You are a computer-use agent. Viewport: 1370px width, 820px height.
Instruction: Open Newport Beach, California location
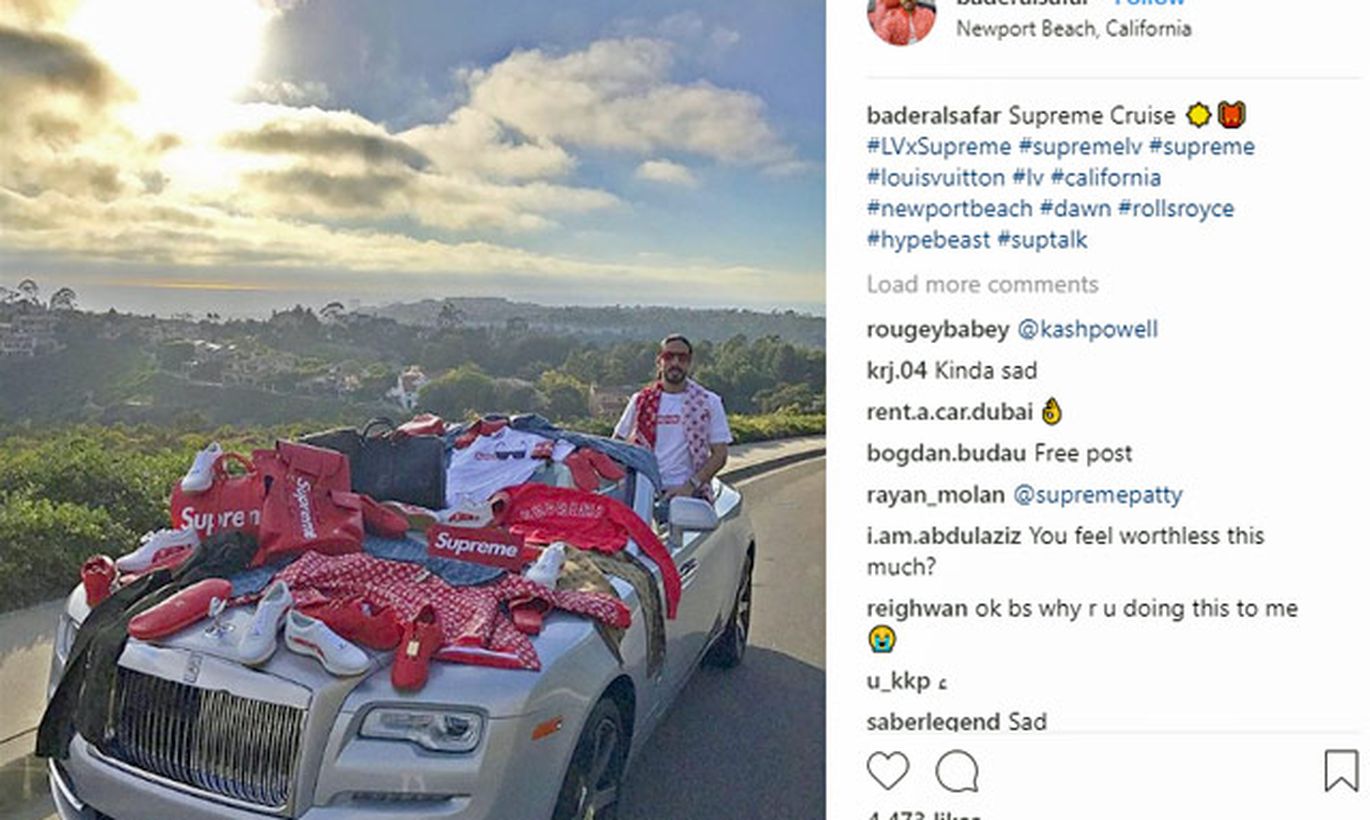1073,29
